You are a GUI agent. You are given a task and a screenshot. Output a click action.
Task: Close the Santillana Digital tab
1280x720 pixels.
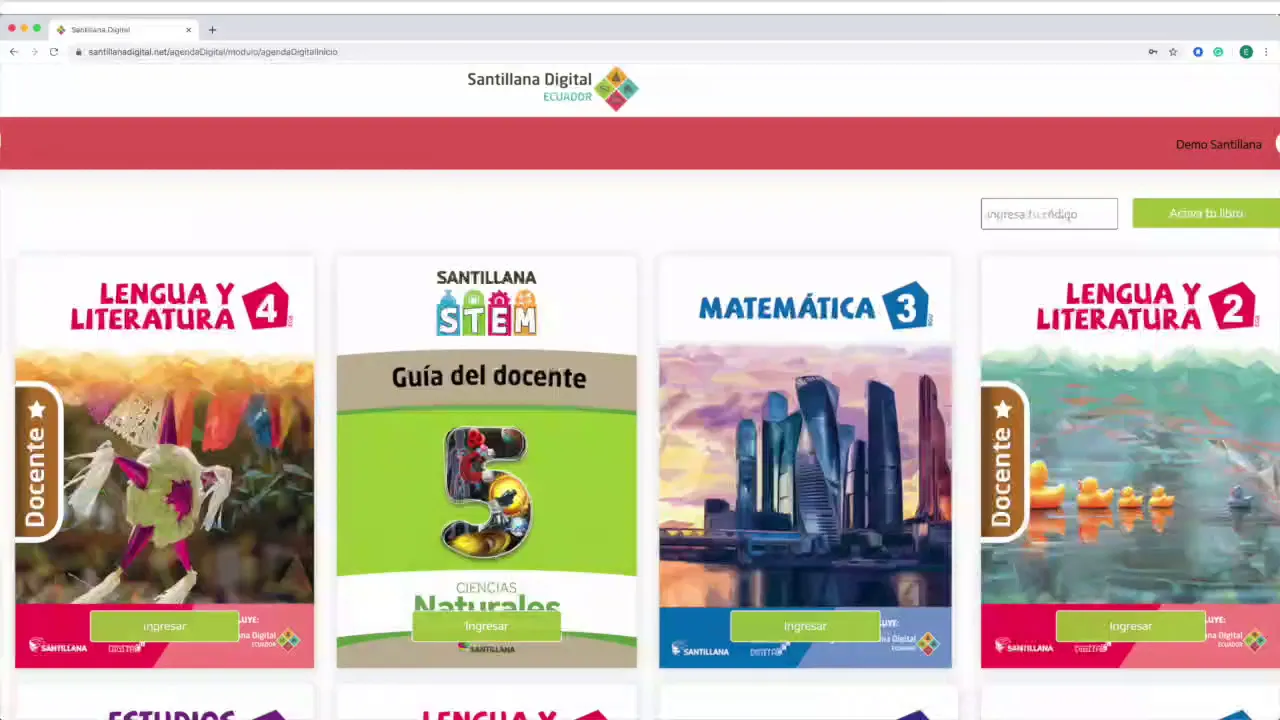(x=188, y=30)
